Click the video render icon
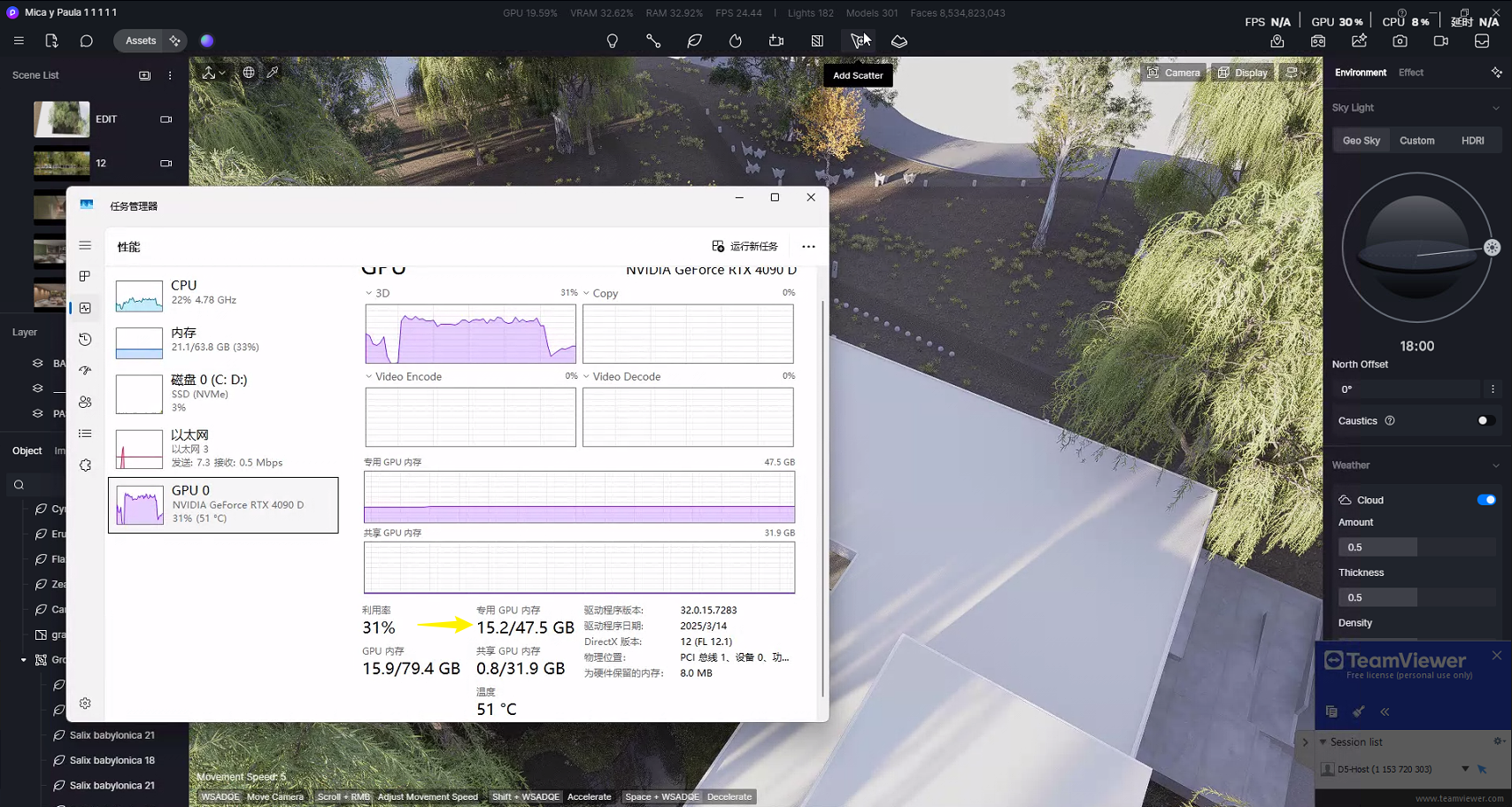Viewport: 1512px width, 807px height. [1441, 41]
